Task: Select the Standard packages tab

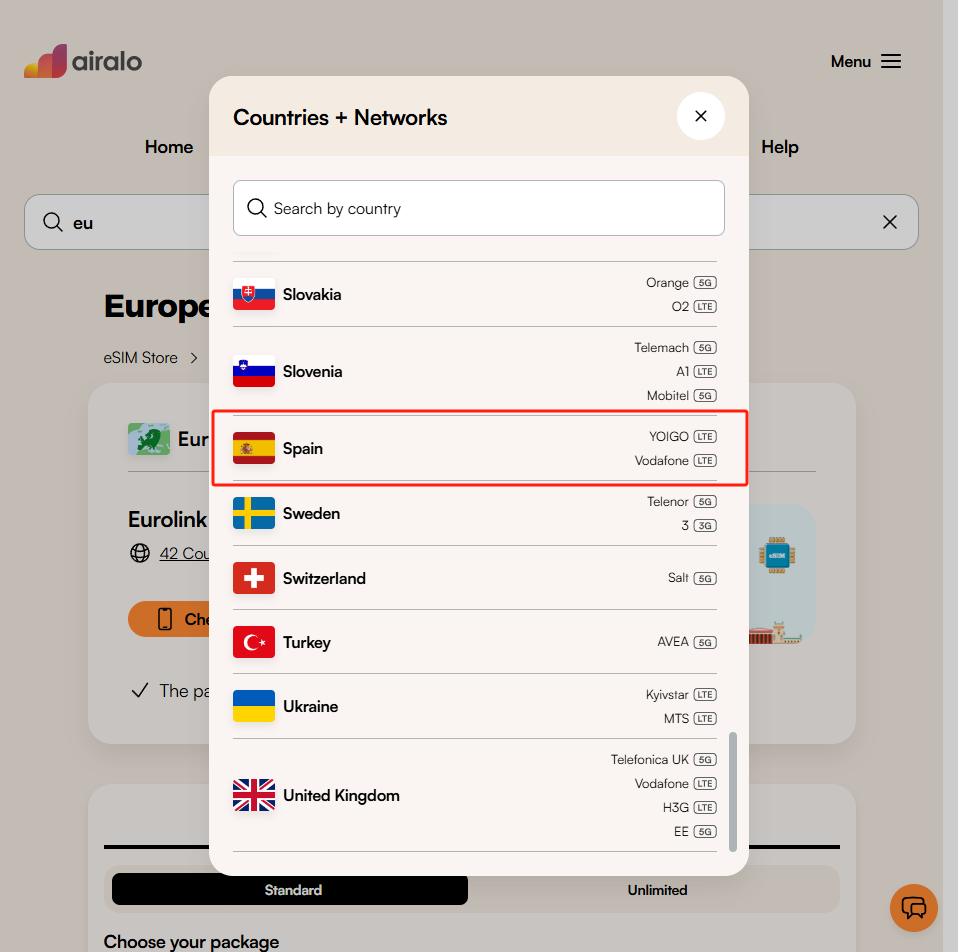Action: [293, 890]
